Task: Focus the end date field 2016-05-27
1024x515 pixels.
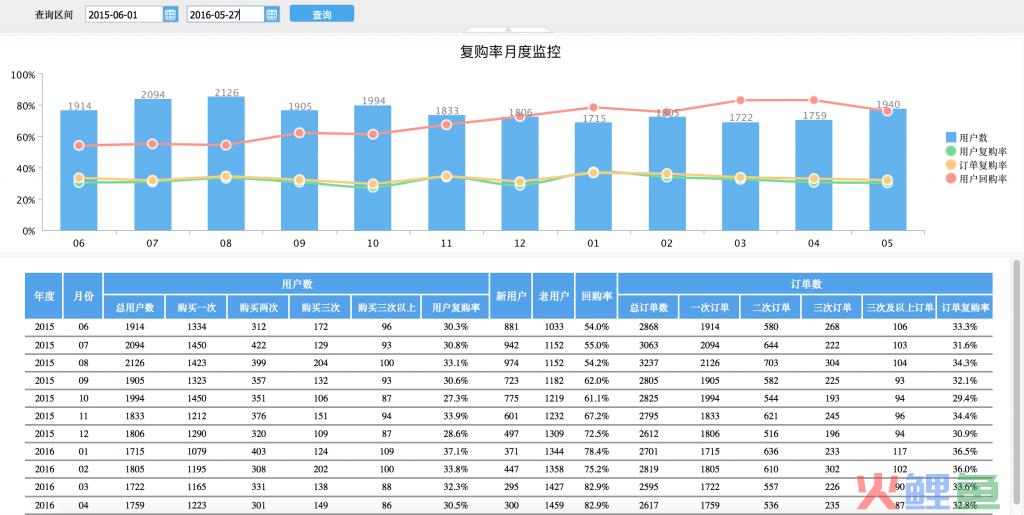Action: tap(226, 14)
